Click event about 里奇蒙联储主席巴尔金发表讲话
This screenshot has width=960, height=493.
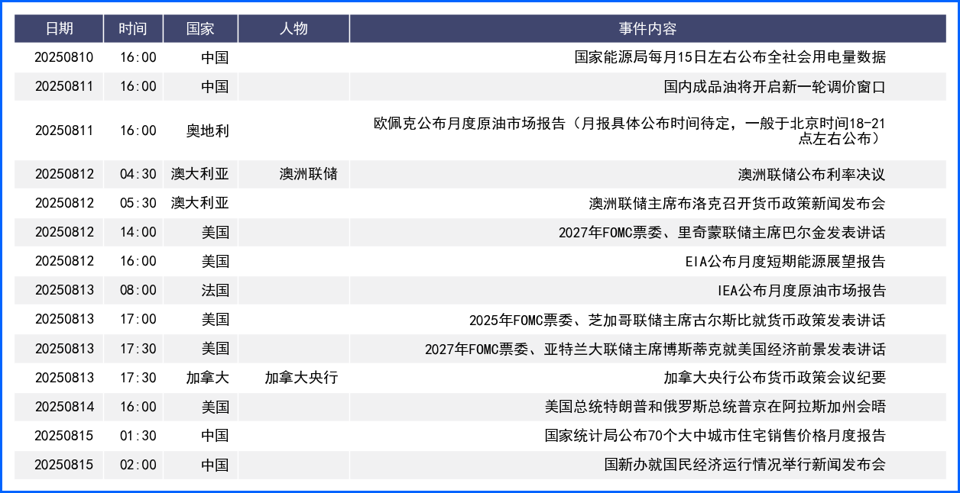(x=722, y=232)
